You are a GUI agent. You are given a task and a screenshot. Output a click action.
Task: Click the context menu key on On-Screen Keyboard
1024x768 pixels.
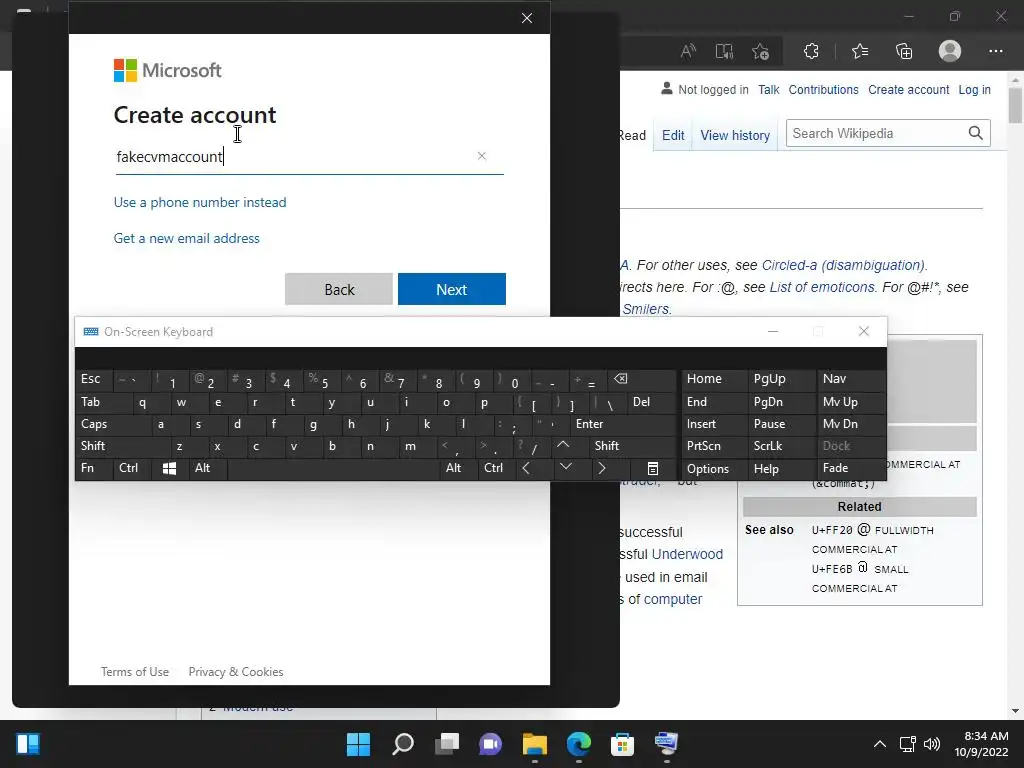pos(652,468)
